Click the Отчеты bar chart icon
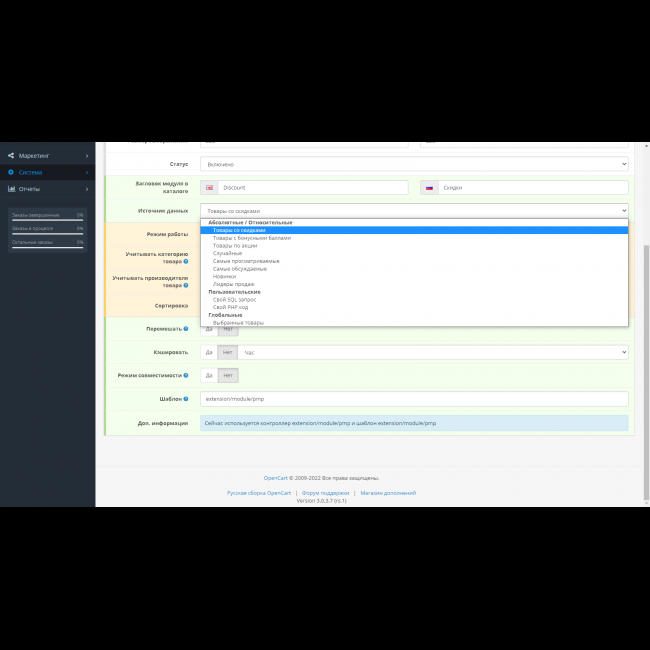650x650 pixels. tap(11, 189)
